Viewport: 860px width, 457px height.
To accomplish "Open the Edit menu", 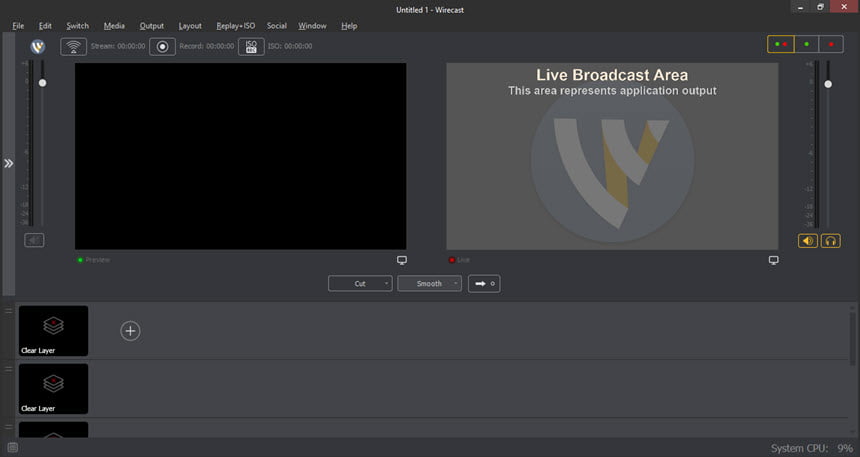I will coord(45,26).
